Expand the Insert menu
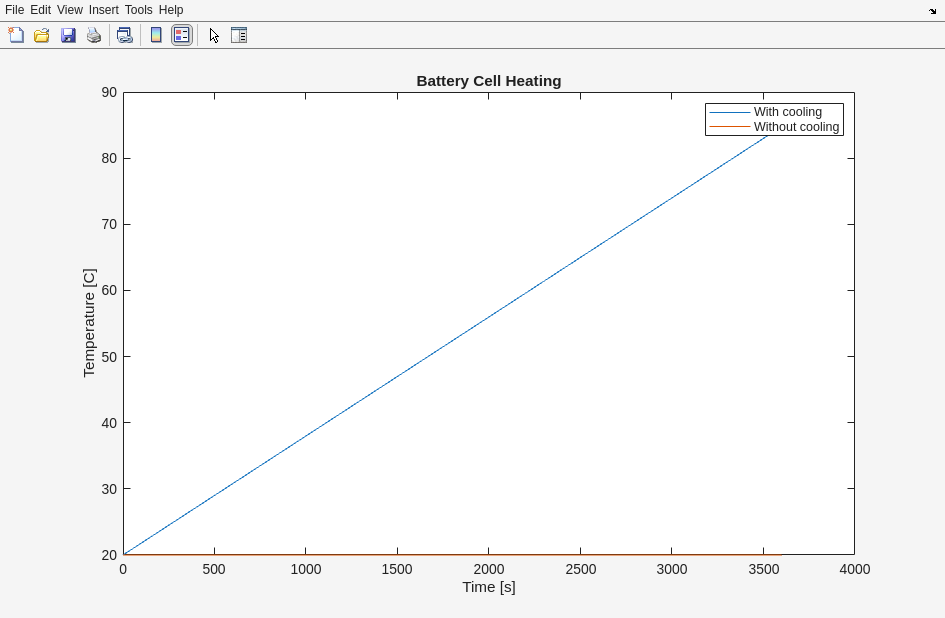945x618 pixels. click(x=103, y=10)
